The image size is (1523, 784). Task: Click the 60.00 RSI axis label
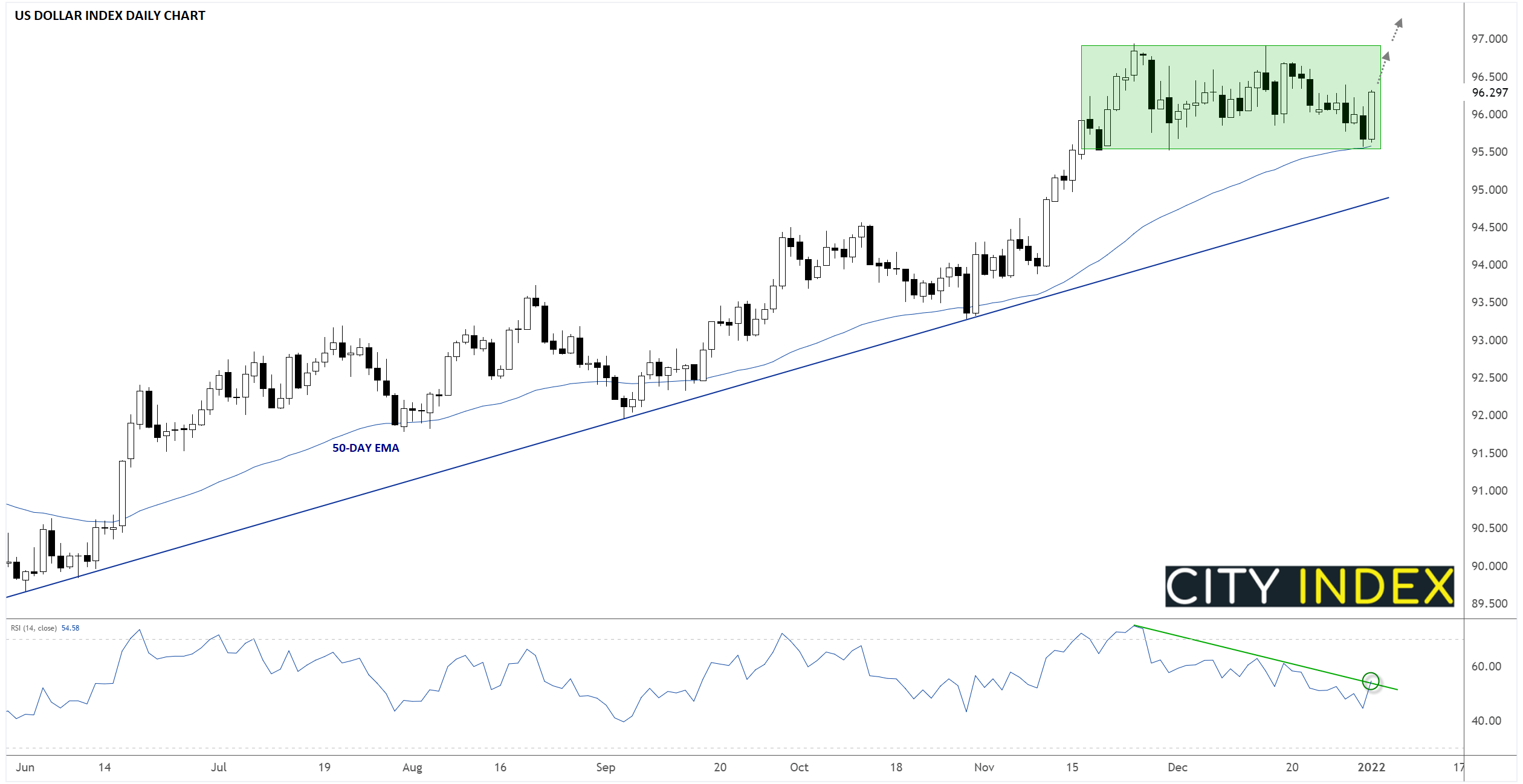pyautogui.click(x=1486, y=666)
